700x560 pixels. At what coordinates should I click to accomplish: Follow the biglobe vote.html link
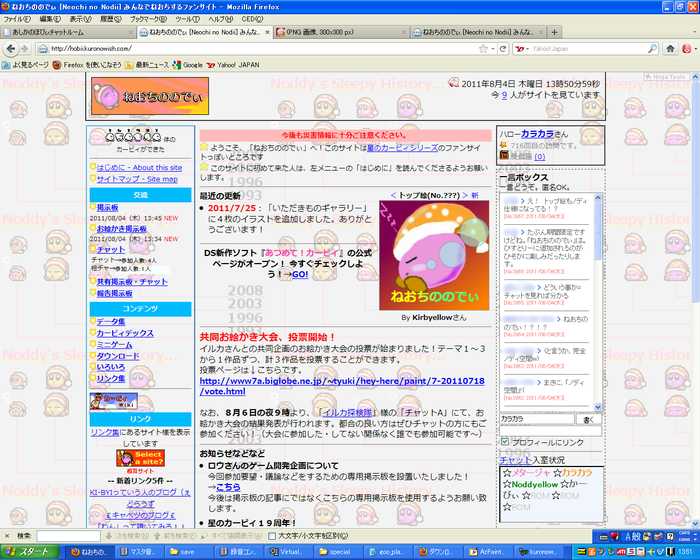[x=342, y=386]
